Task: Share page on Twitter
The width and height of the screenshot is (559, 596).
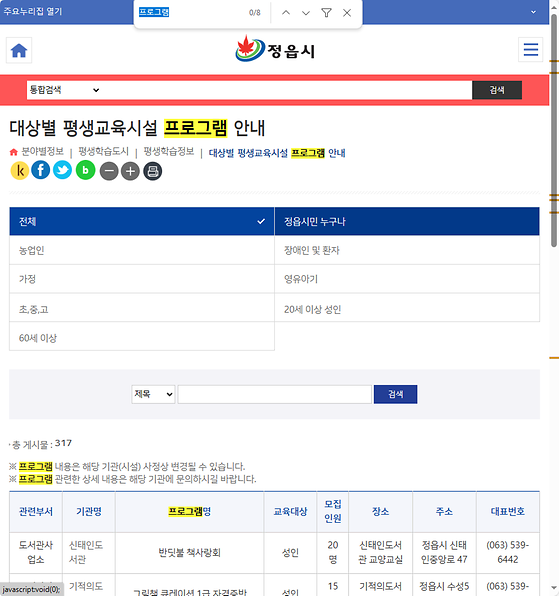Action: click(62, 170)
